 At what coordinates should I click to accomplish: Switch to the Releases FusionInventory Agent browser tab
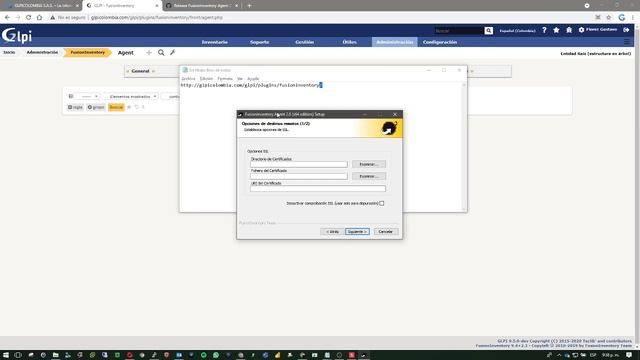pos(202,6)
